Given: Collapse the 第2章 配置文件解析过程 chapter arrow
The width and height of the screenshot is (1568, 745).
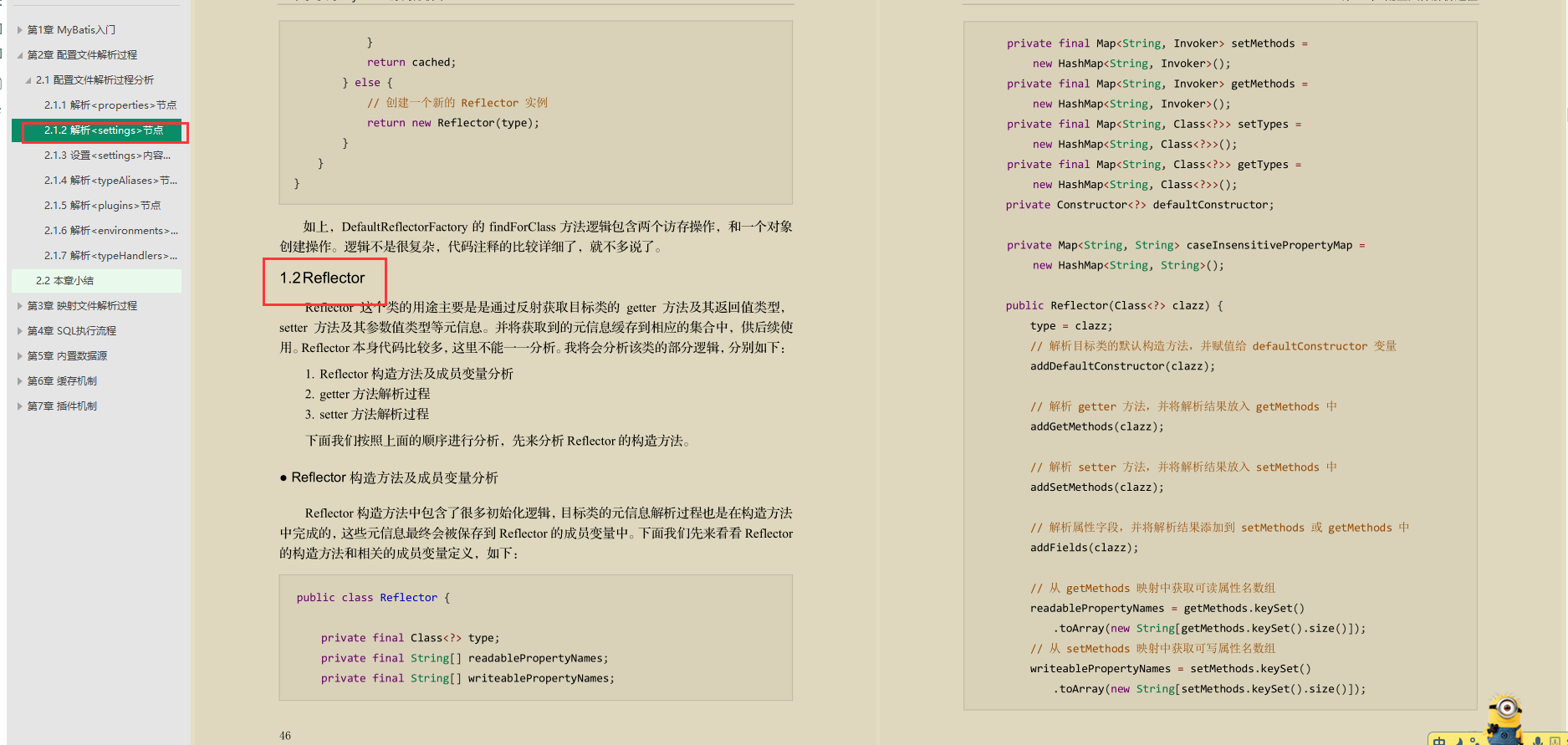Looking at the screenshot, I should [x=20, y=55].
